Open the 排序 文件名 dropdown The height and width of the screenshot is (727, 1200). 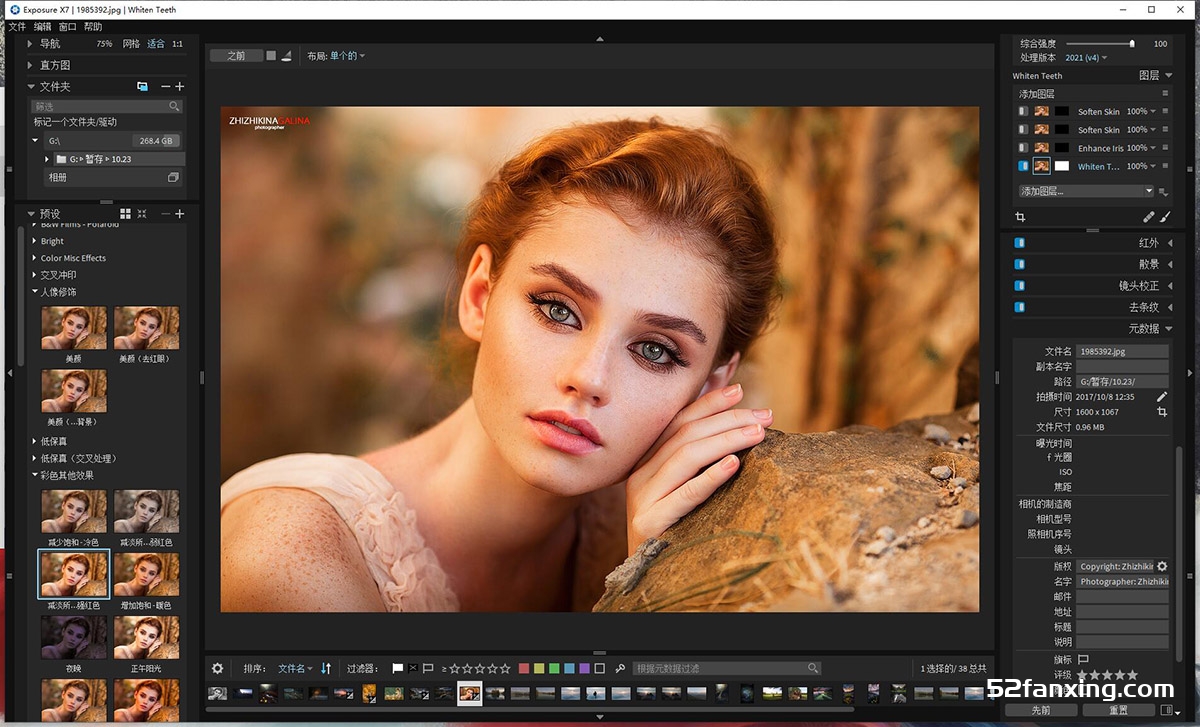click(x=295, y=668)
